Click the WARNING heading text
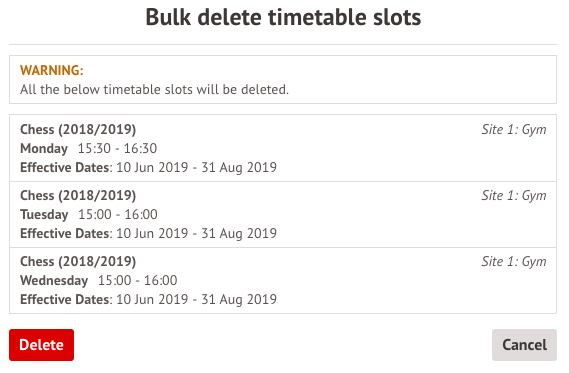 pyautogui.click(x=52, y=70)
